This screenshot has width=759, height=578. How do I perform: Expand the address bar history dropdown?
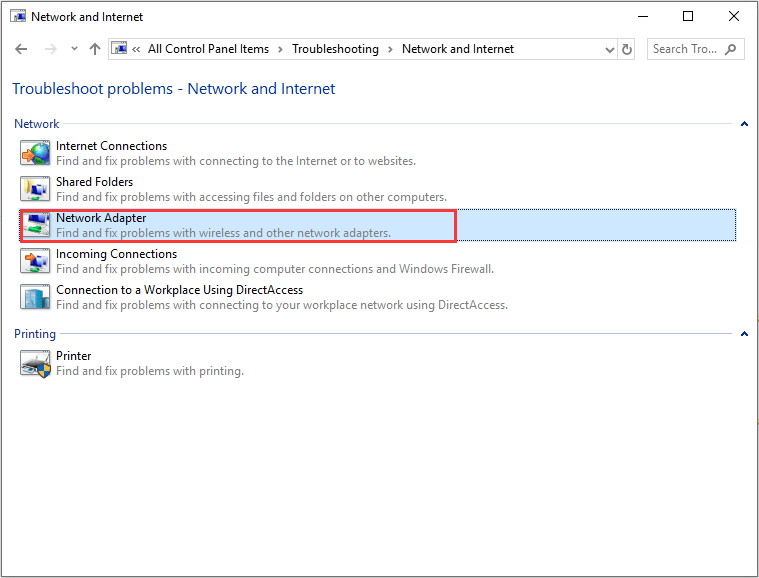[x=609, y=49]
